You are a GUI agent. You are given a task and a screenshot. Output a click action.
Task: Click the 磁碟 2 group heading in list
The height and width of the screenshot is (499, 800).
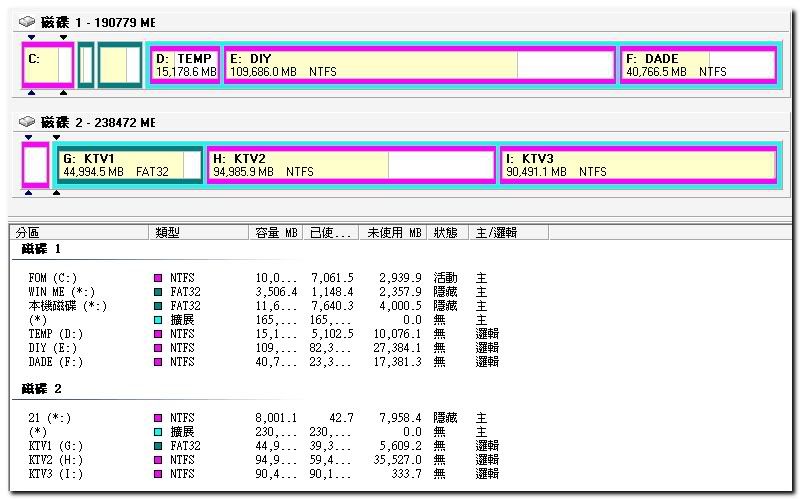coord(41,389)
